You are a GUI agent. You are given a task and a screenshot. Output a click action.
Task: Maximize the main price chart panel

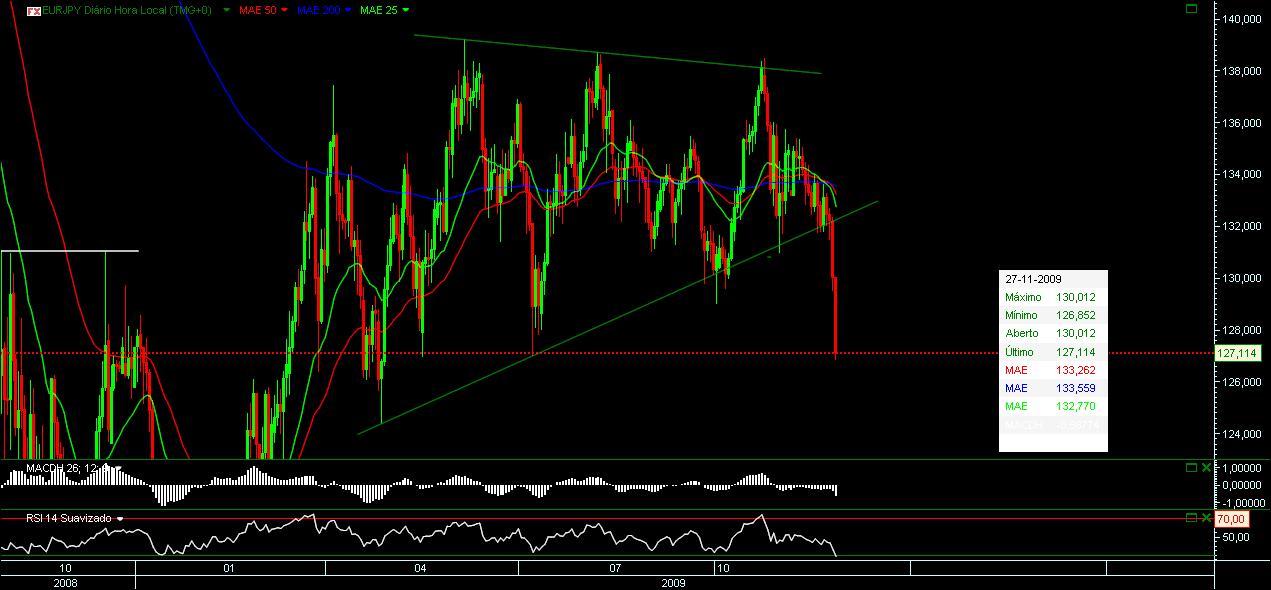click(x=1191, y=9)
